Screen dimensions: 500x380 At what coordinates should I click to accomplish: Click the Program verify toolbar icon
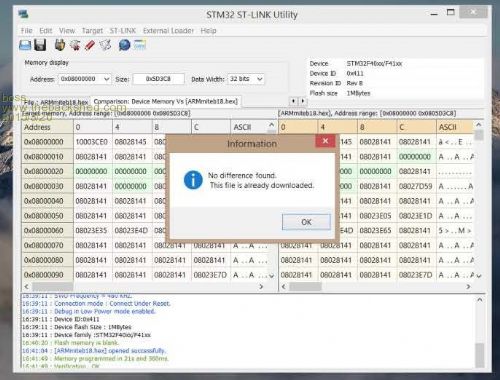pyautogui.click(x=105, y=45)
